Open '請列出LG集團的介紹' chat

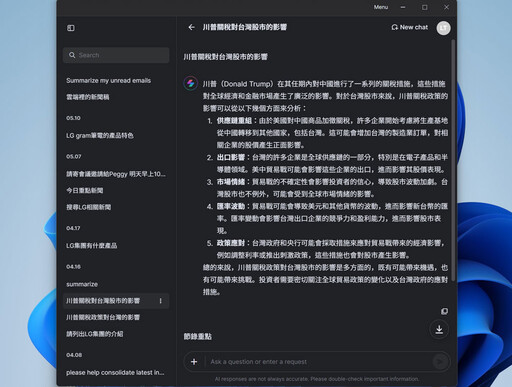95,334
